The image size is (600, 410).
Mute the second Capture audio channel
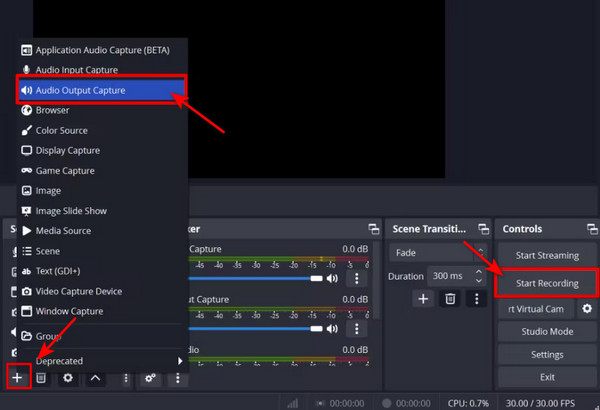(x=332, y=329)
